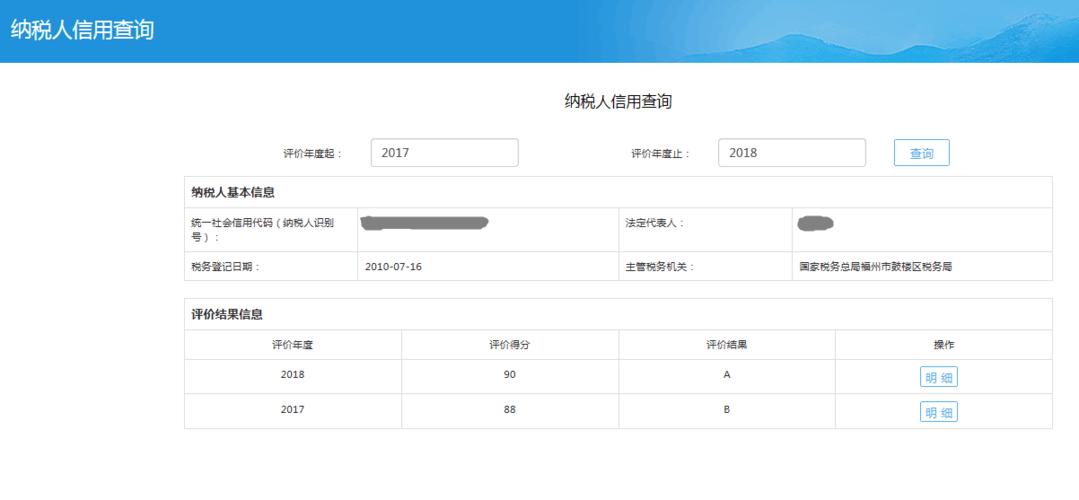The height and width of the screenshot is (500, 1079).
Task: Open 明细 for the 2018 evaluation row
Action: (x=939, y=377)
